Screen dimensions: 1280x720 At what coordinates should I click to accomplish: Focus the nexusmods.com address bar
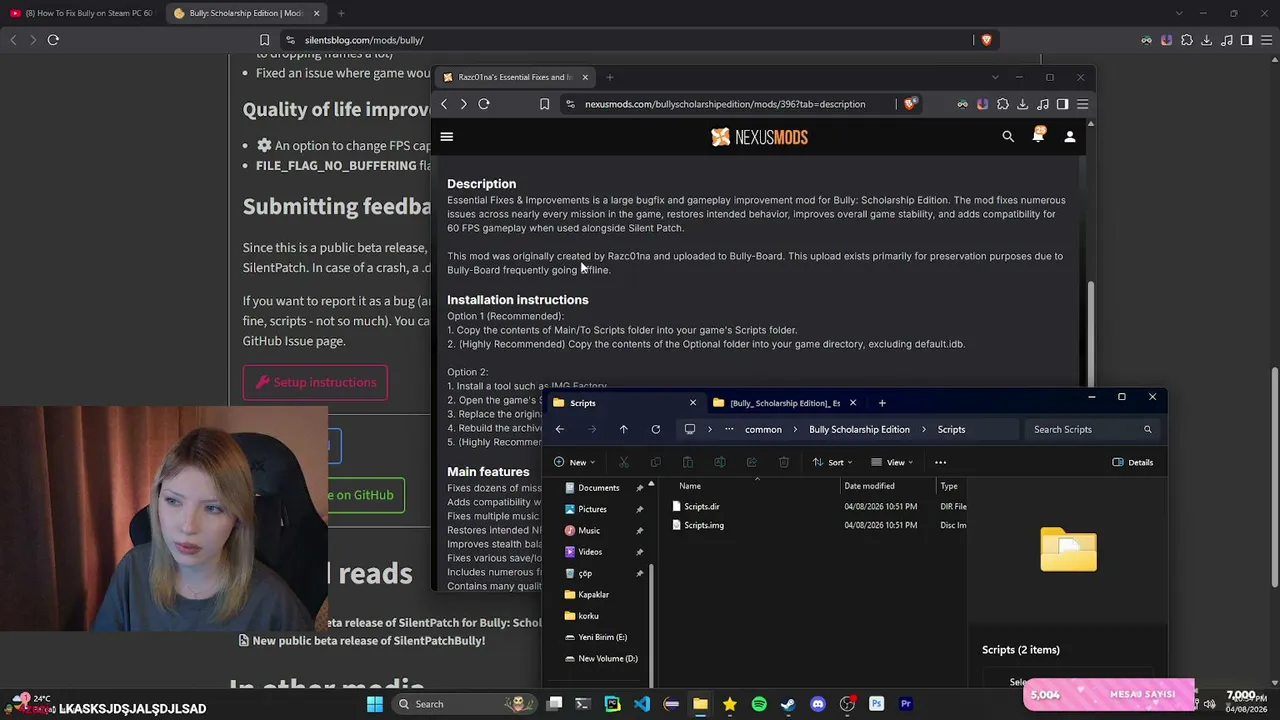[725, 104]
